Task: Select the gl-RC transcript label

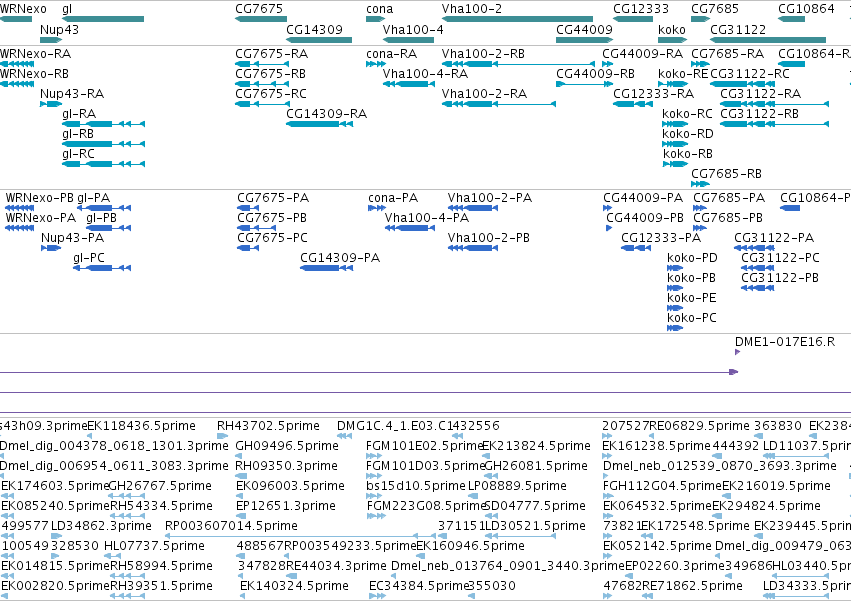Action: tap(79, 155)
